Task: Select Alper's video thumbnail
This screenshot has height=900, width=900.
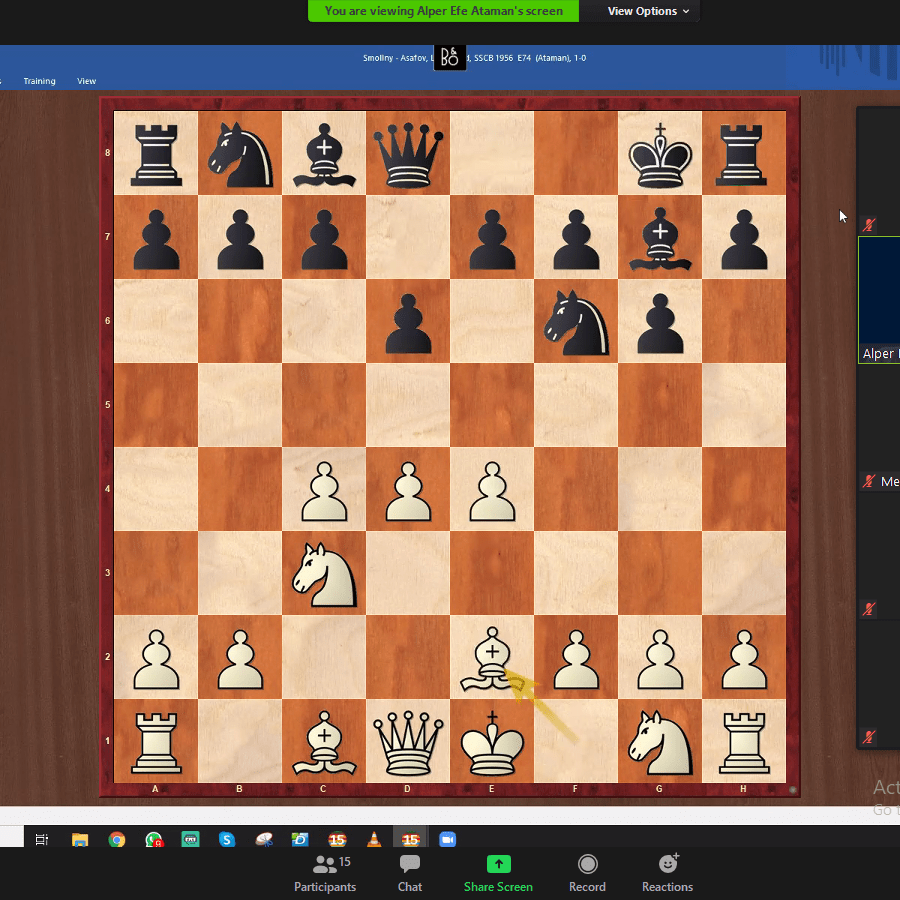Action: click(879, 299)
